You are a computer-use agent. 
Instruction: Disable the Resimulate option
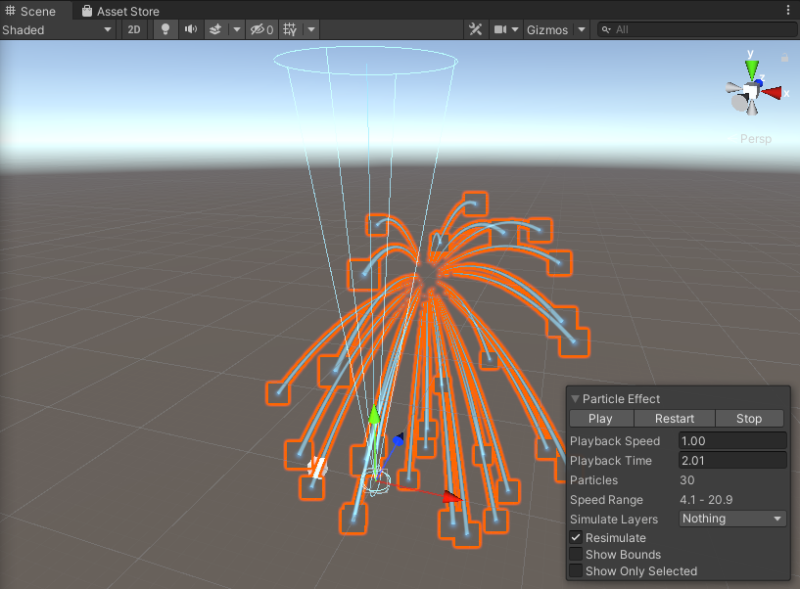point(577,537)
